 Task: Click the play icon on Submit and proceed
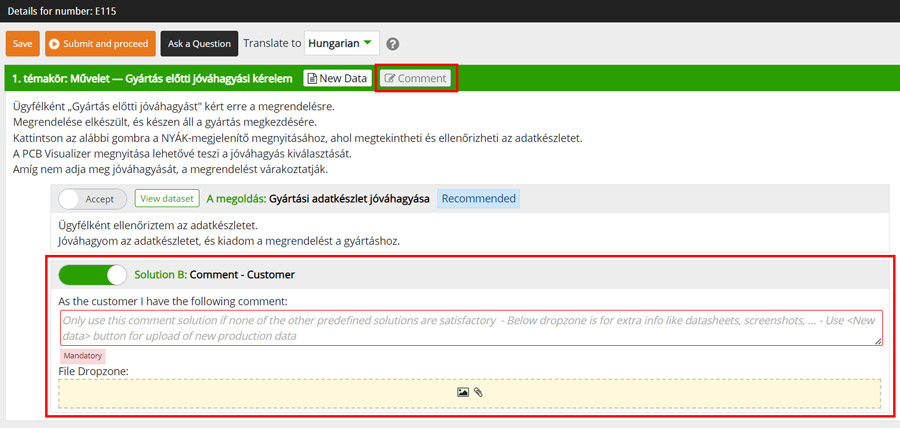[53, 44]
